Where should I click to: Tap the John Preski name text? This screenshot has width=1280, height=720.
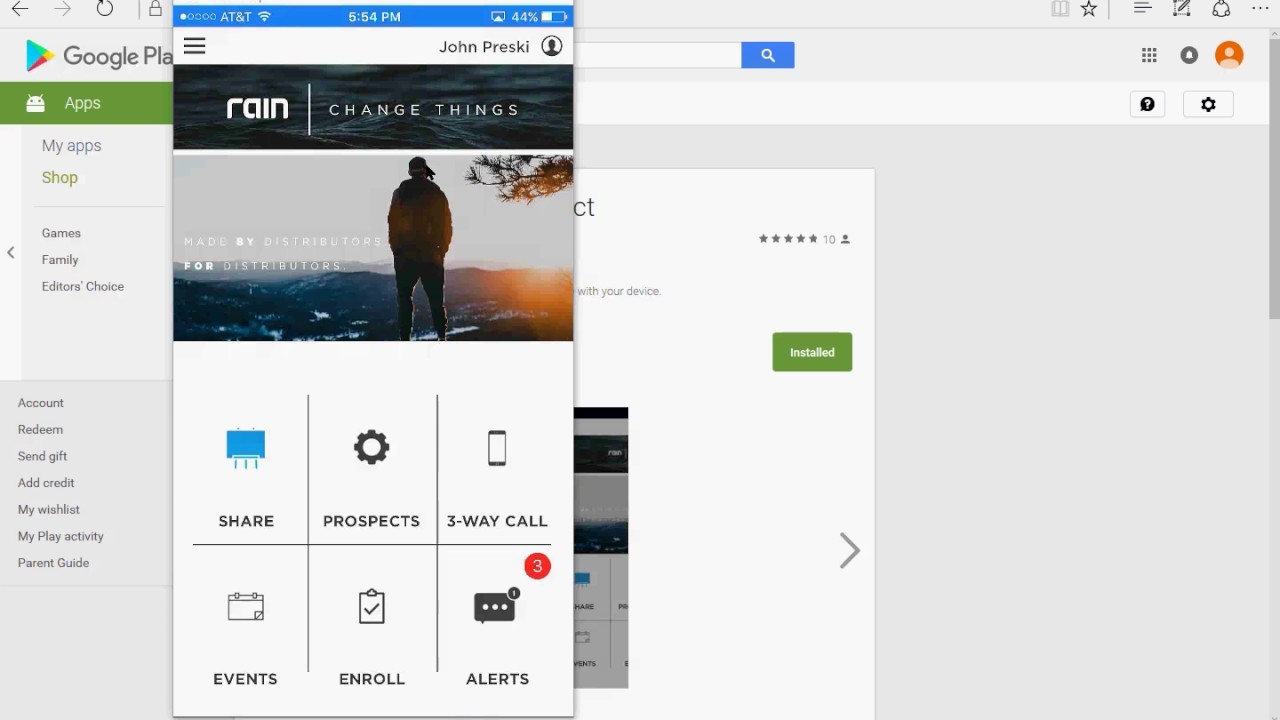(484, 47)
